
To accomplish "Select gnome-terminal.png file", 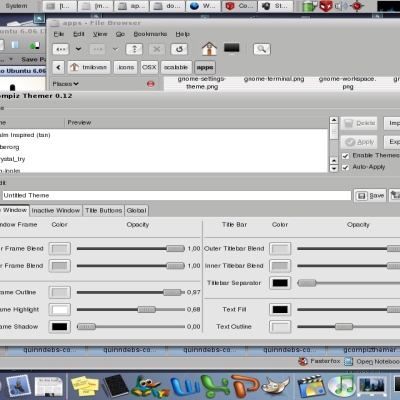I will [274, 79].
